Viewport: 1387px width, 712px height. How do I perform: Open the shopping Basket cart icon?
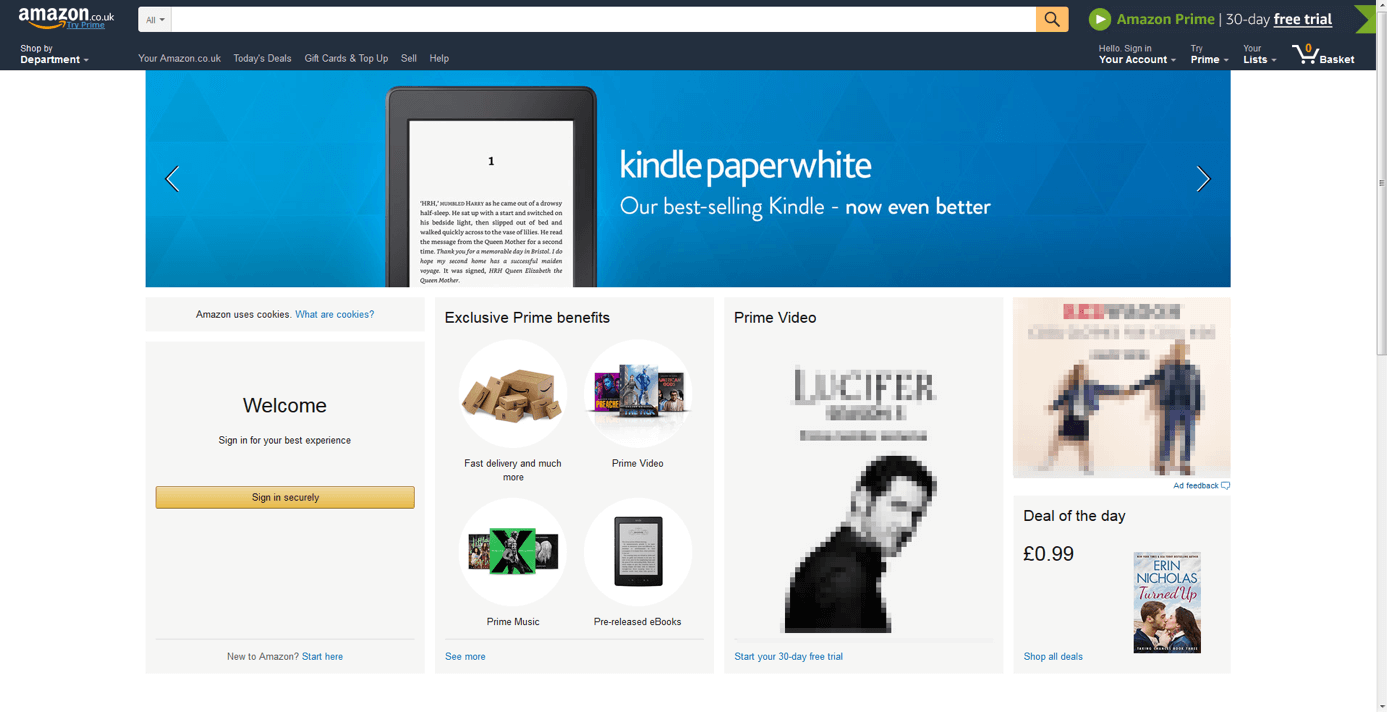(x=1305, y=54)
